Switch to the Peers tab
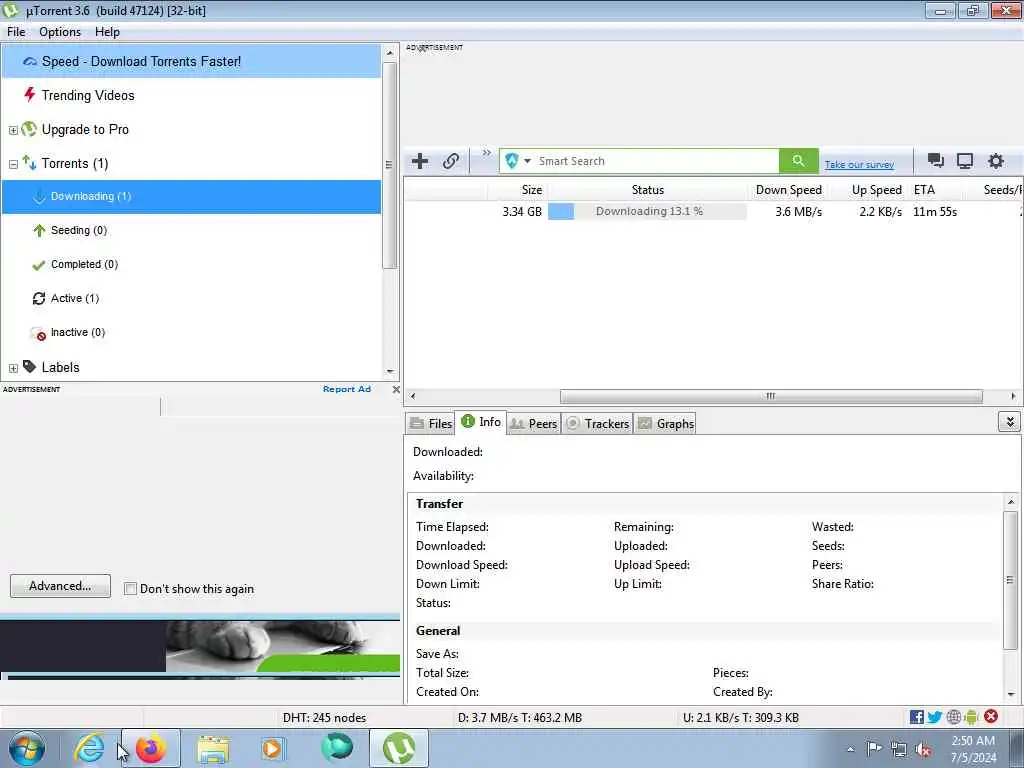 (x=534, y=423)
